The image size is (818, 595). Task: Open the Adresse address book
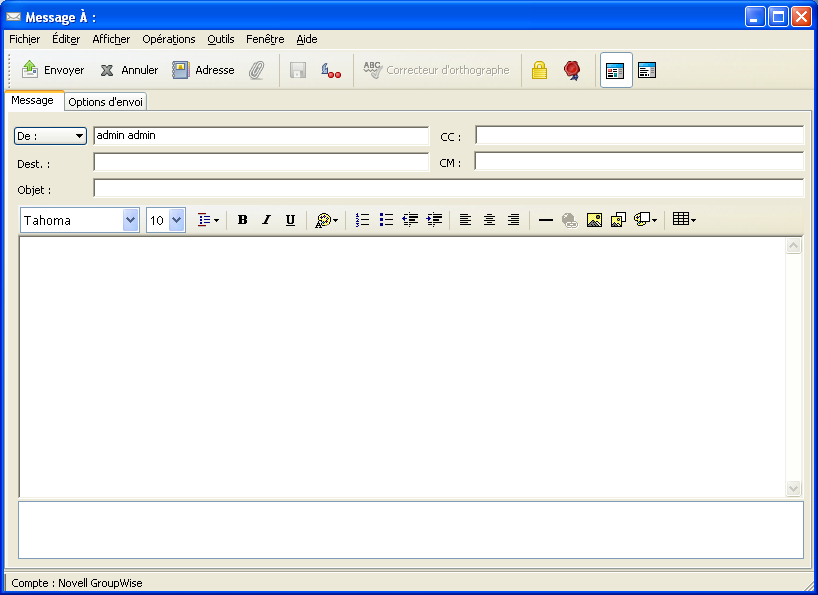203,70
